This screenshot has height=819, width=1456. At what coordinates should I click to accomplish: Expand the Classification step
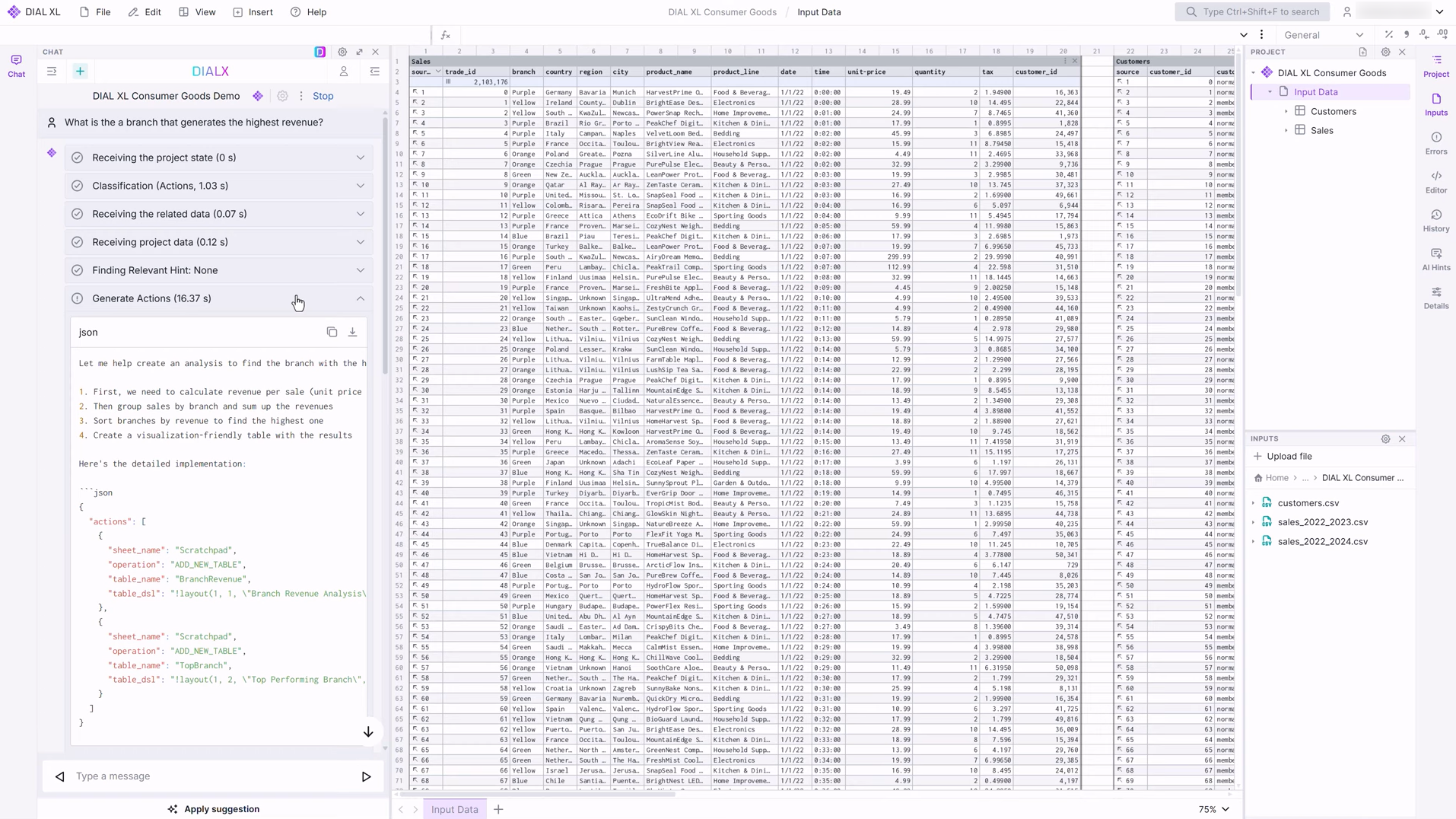360,186
